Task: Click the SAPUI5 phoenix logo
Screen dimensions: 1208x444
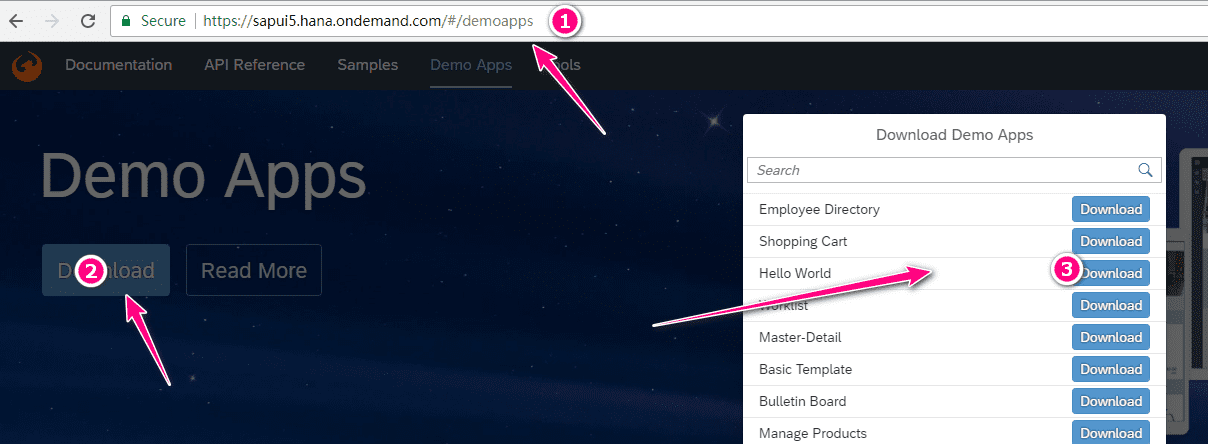Action: pyautogui.click(x=24, y=66)
